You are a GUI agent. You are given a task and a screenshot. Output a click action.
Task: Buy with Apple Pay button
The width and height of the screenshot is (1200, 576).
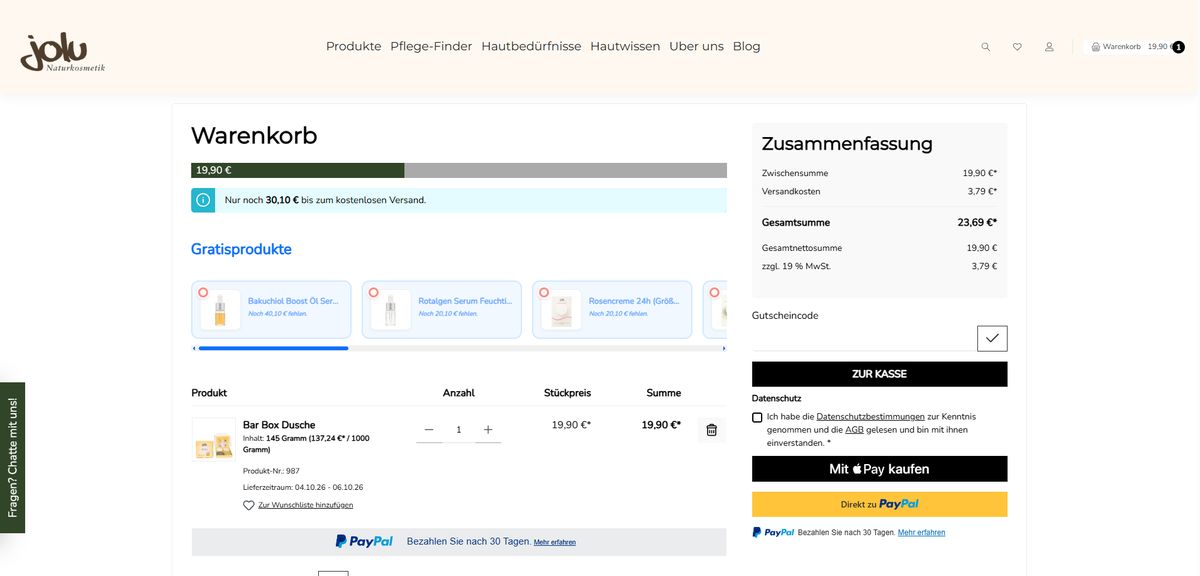pos(880,469)
